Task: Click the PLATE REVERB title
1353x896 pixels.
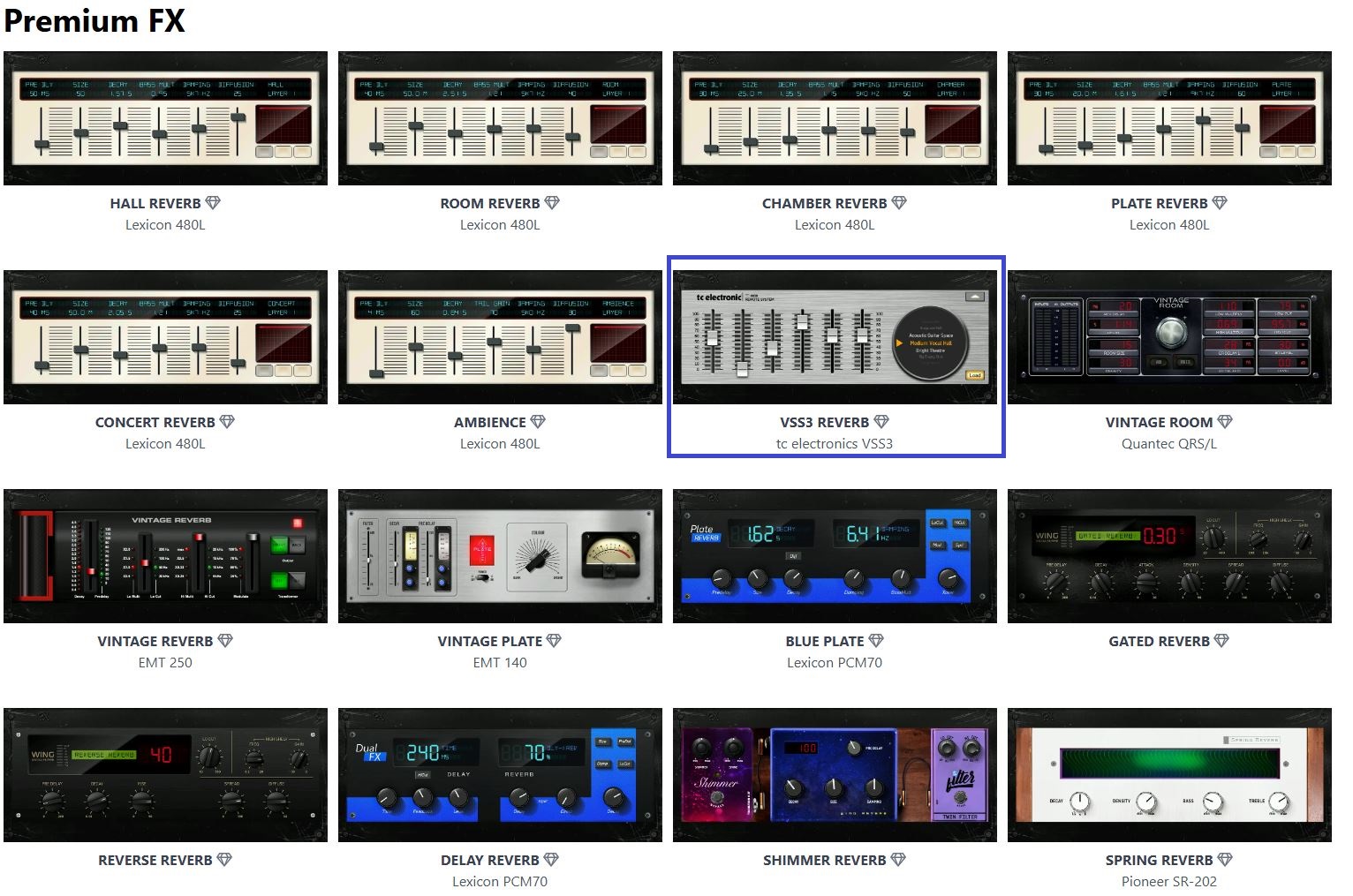Action: pos(1160,204)
